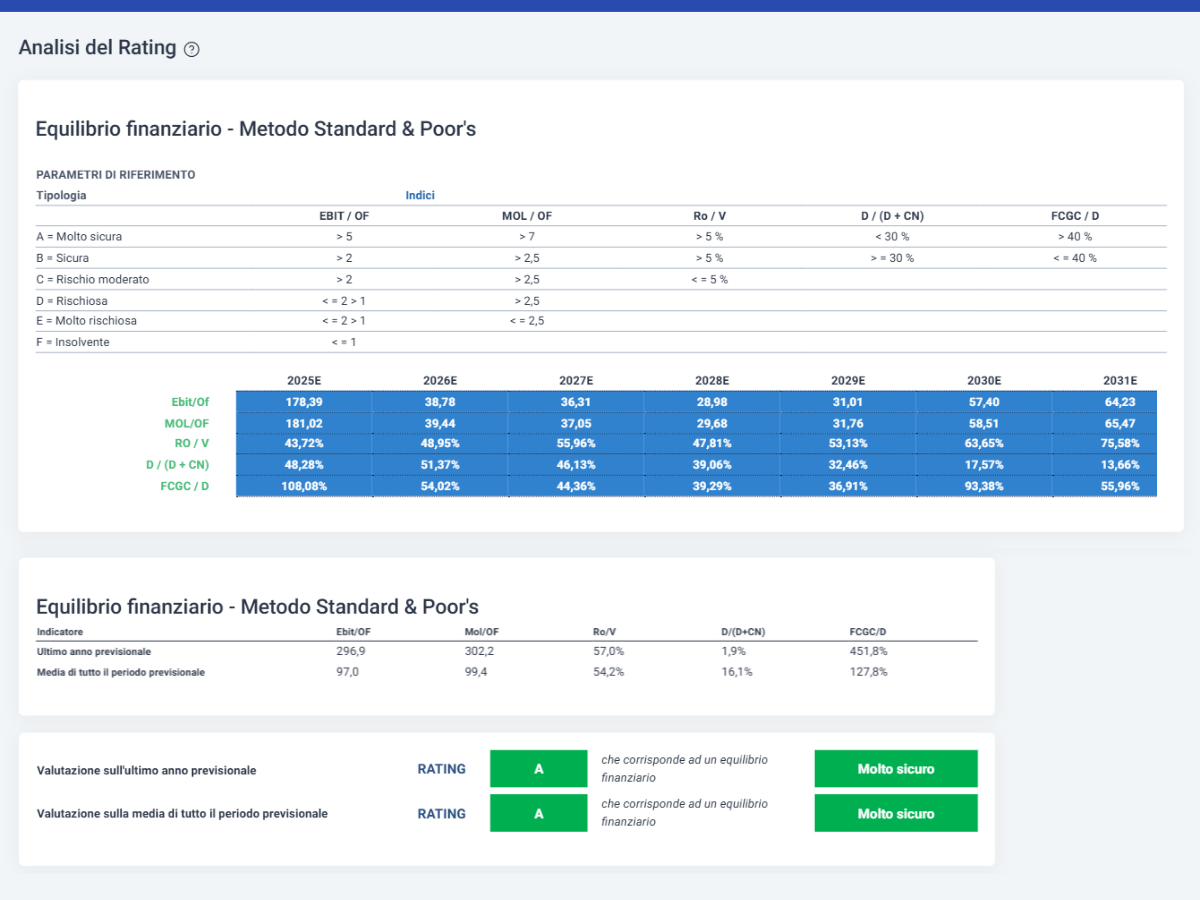The height and width of the screenshot is (900, 1200).
Task: Click the green D / (D + CN) row label
Action: 177,465
